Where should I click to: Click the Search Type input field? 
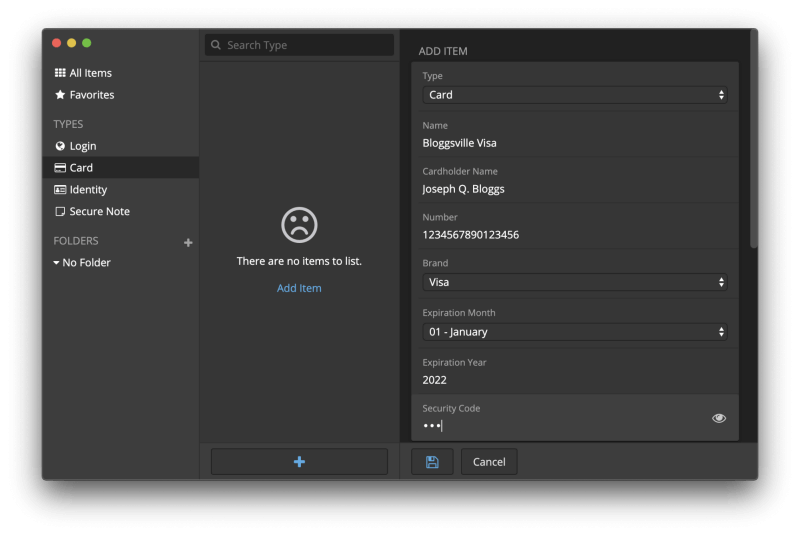(x=299, y=45)
